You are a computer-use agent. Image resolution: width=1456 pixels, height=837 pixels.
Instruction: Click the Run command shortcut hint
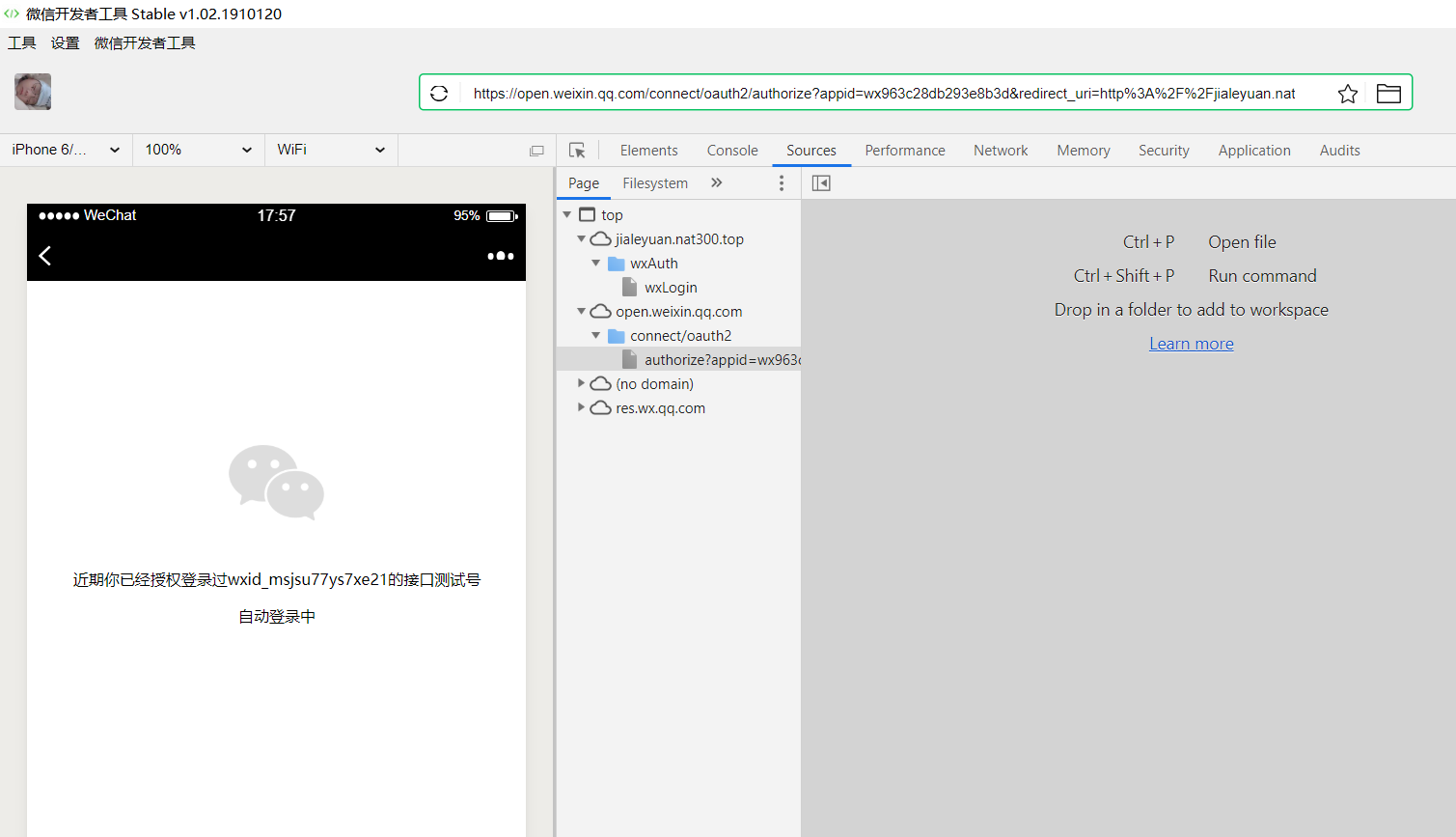[x=1262, y=276]
